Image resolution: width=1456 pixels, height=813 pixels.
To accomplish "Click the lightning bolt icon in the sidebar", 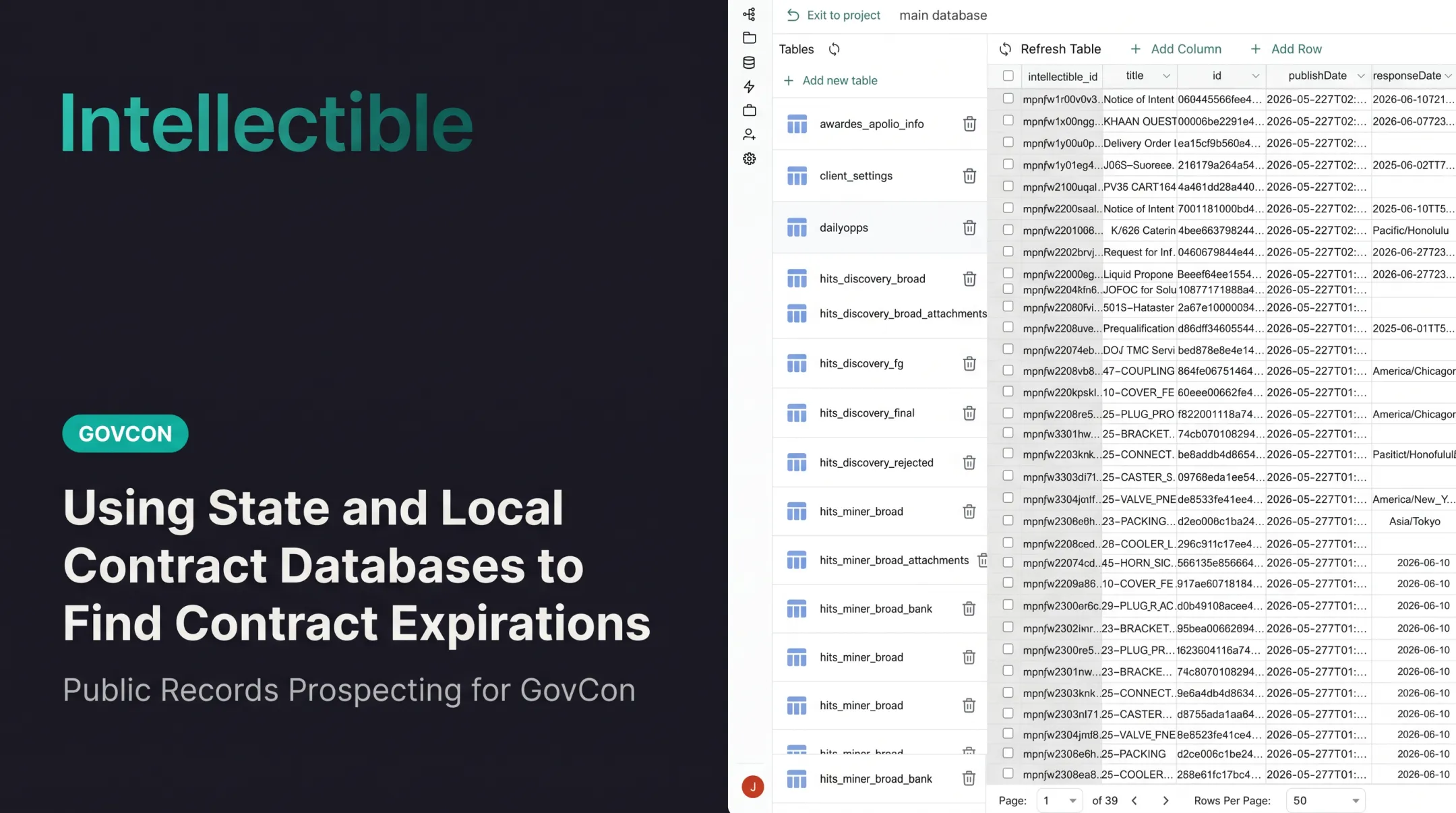I will 749,86.
